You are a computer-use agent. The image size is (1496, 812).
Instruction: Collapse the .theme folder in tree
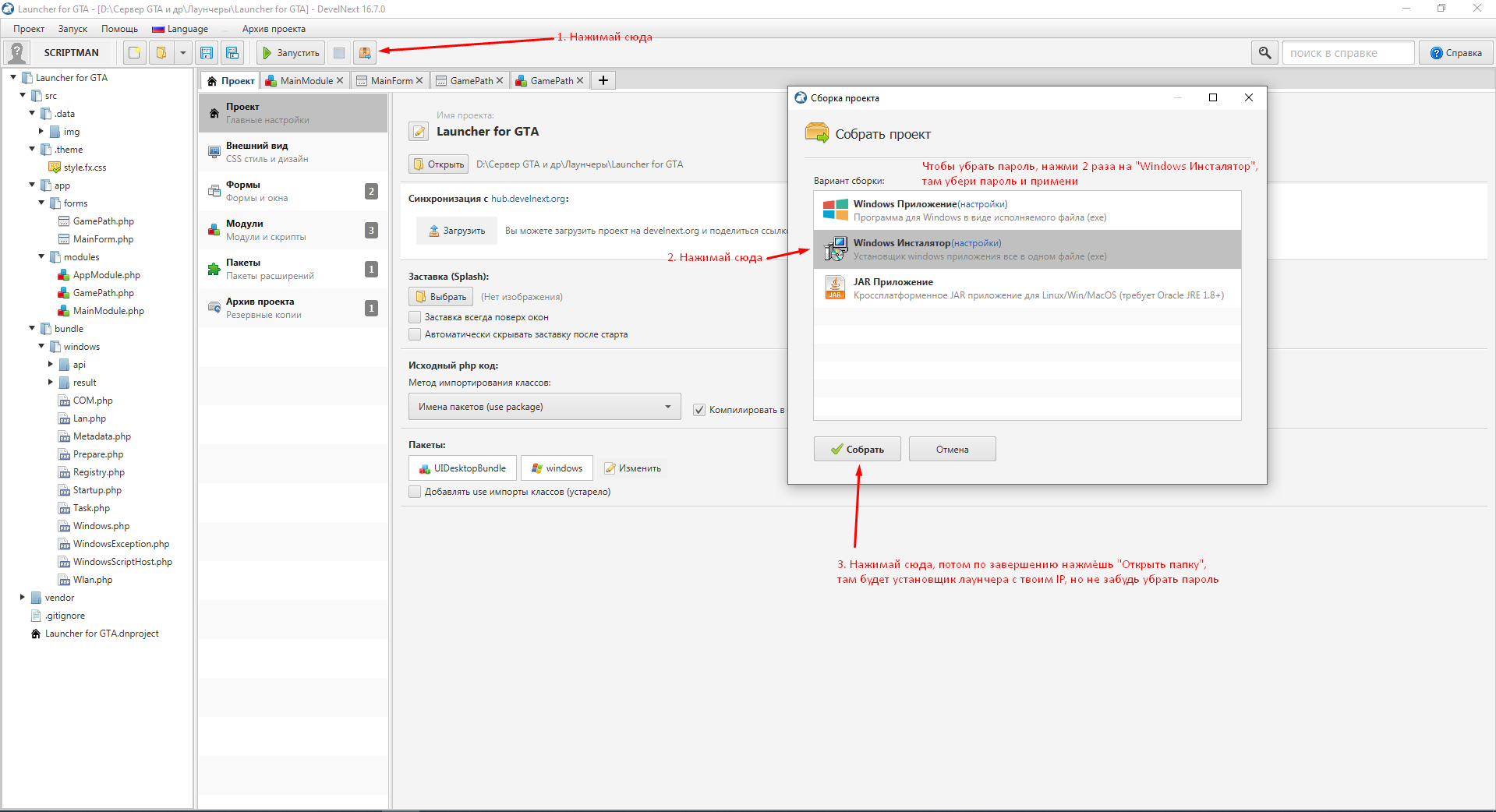(32, 149)
